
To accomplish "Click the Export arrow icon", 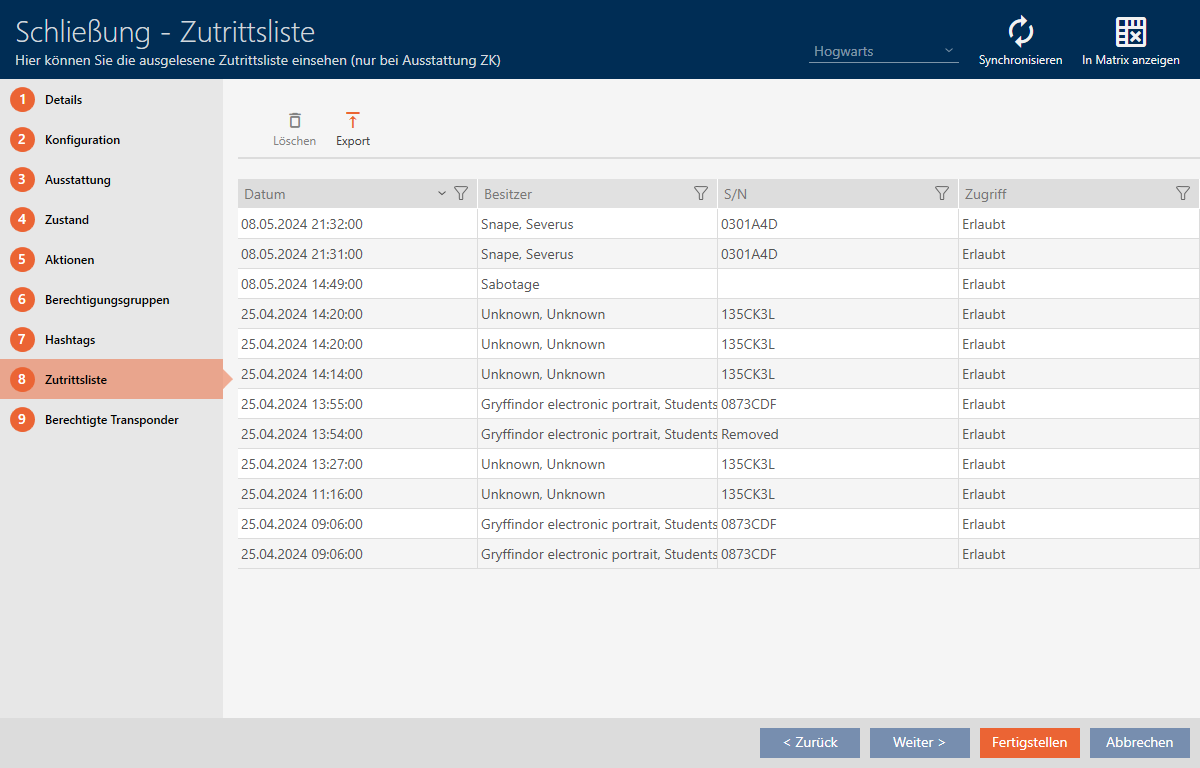I will (352, 120).
